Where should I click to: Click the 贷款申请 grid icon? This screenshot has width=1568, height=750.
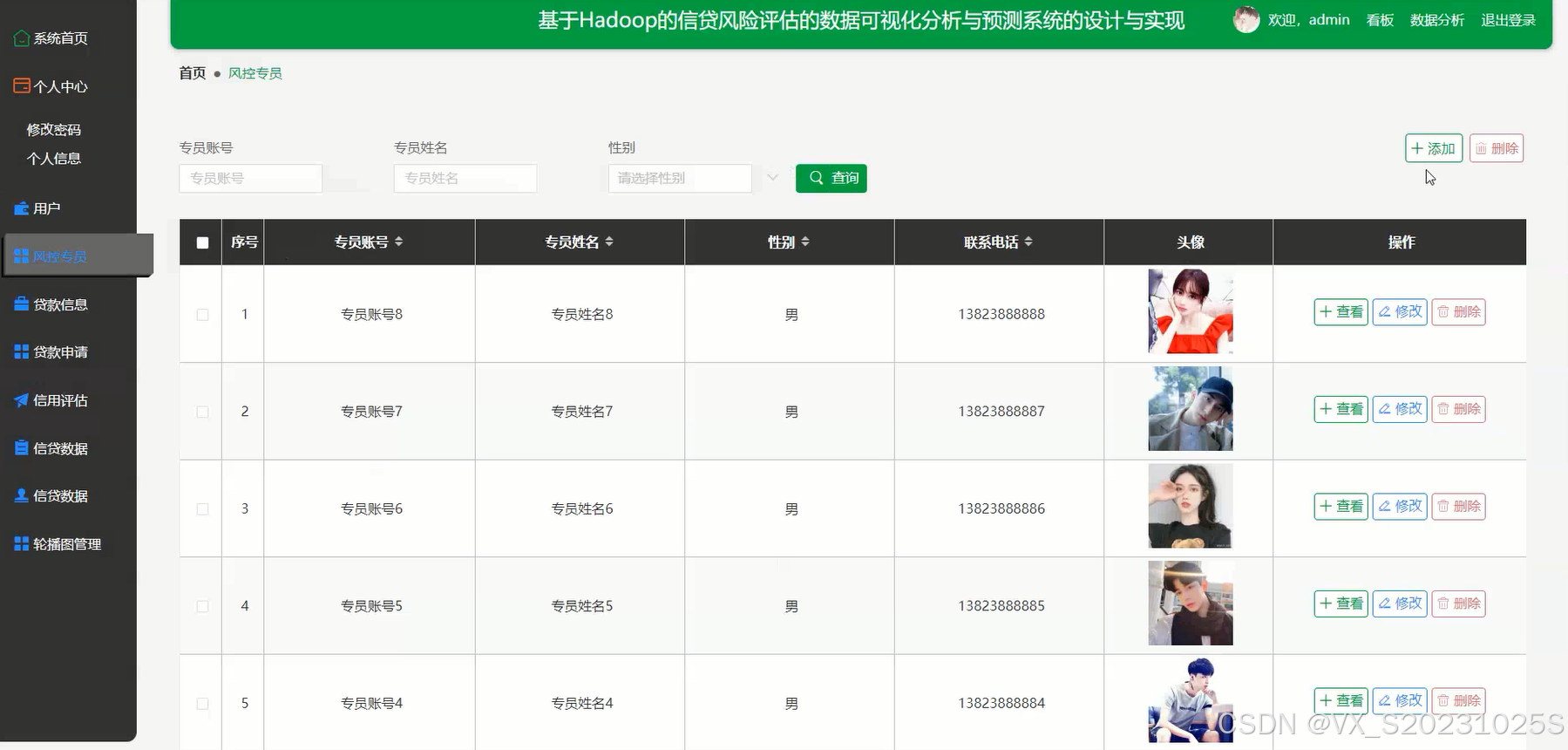click(22, 351)
